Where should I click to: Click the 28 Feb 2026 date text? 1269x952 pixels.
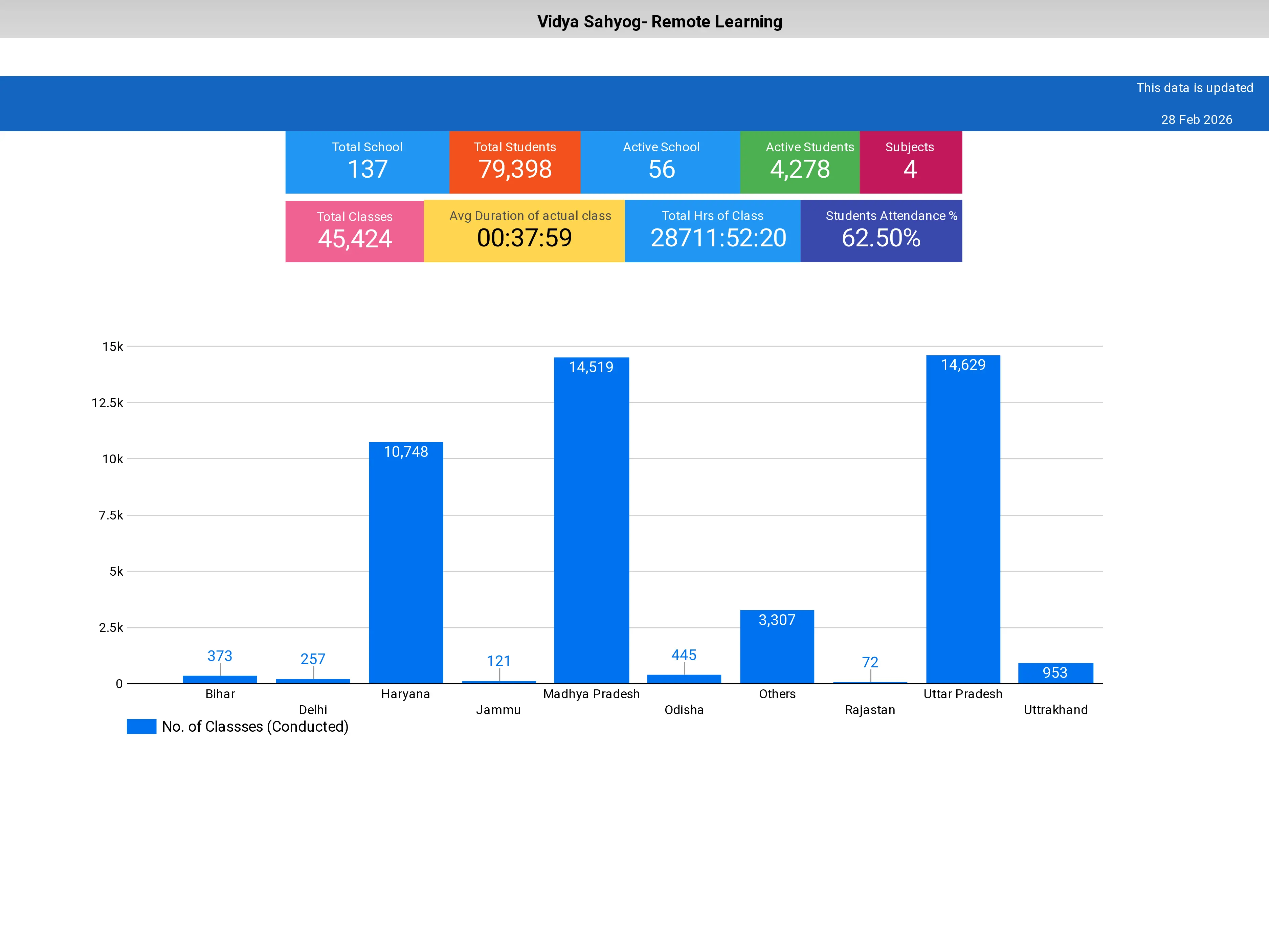1196,119
